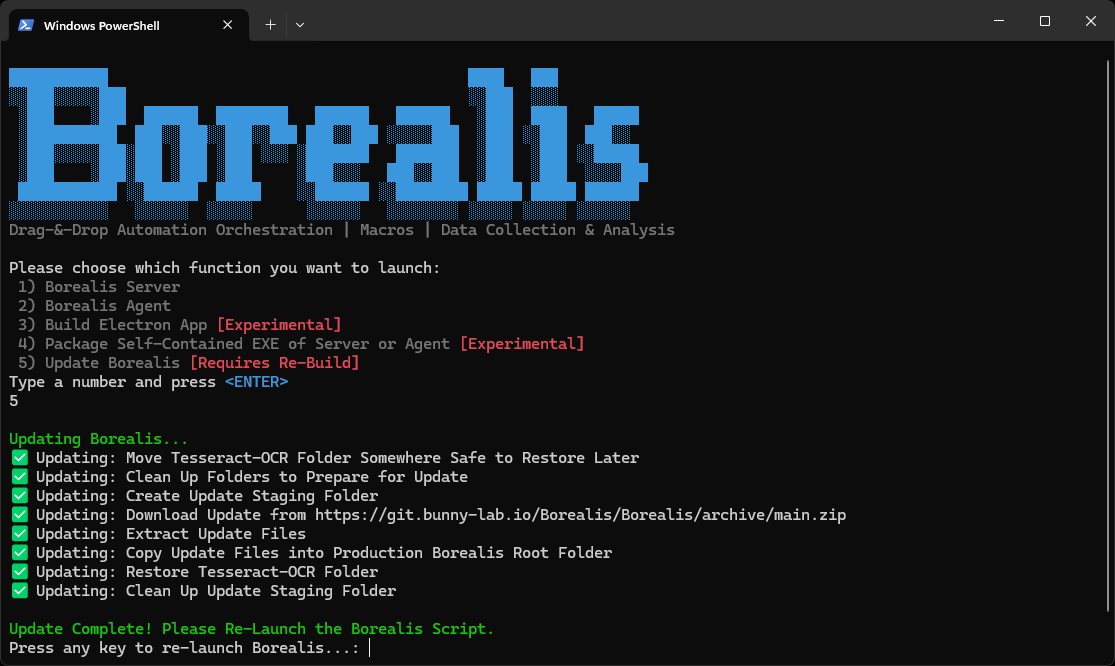Click the cursor after the re-launch Borealis prompt
The width and height of the screenshot is (1115, 666).
pos(369,648)
